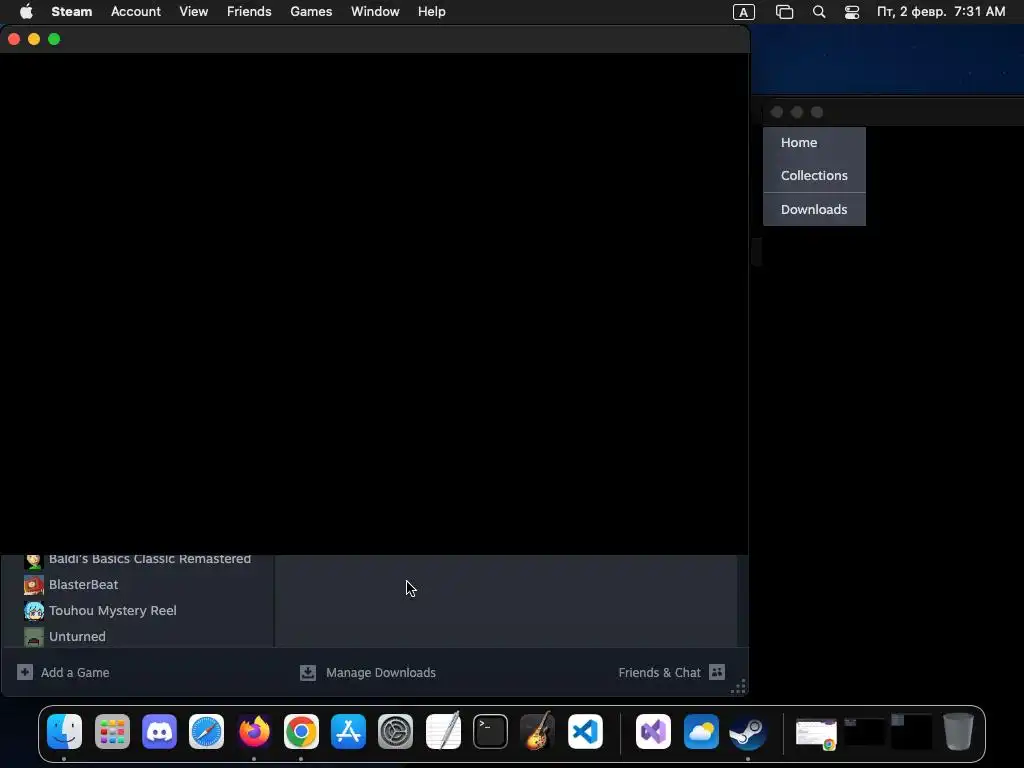Open the Trash in the dock
Screen dimensions: 1024x768
pos(958,731)
